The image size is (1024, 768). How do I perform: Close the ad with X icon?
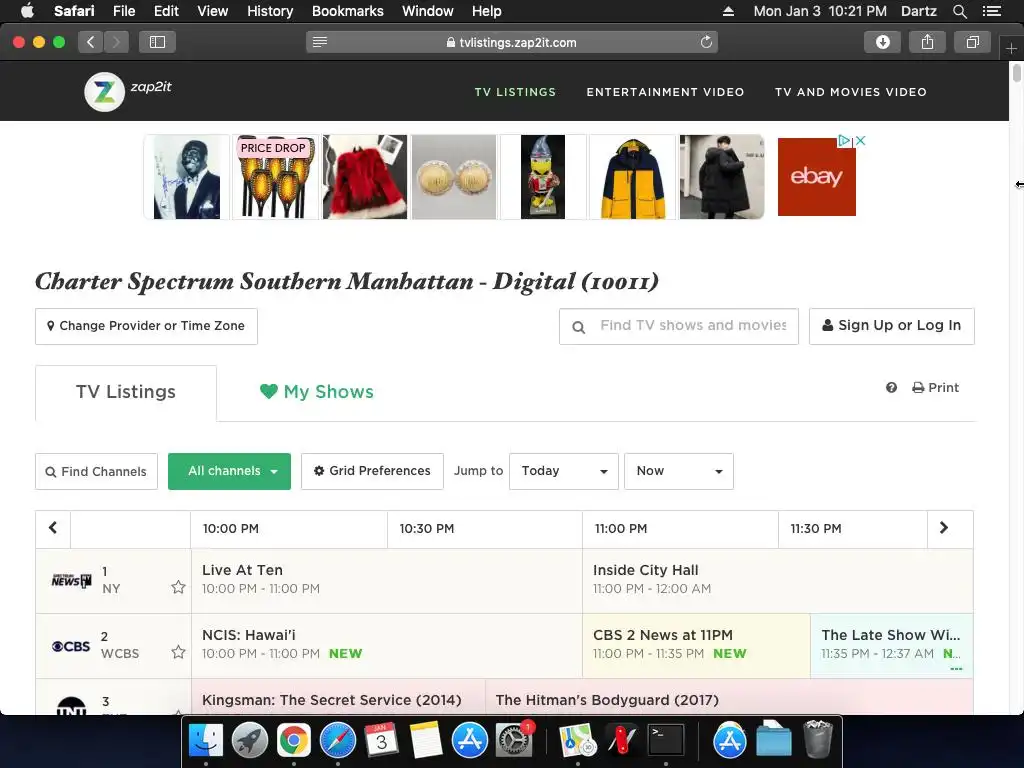click(x=861, y=140)
